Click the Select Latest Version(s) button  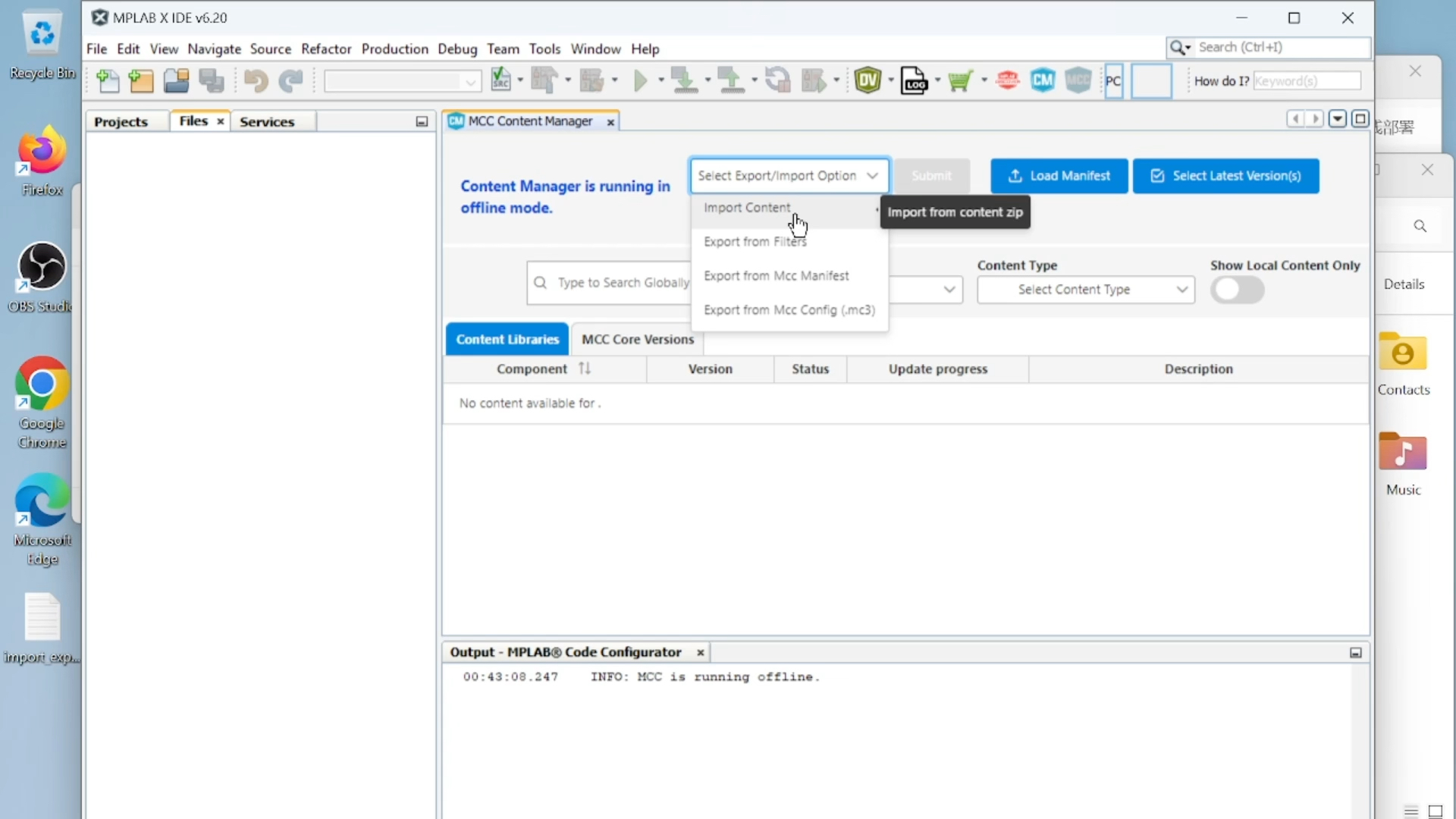tap(1225, 176)
